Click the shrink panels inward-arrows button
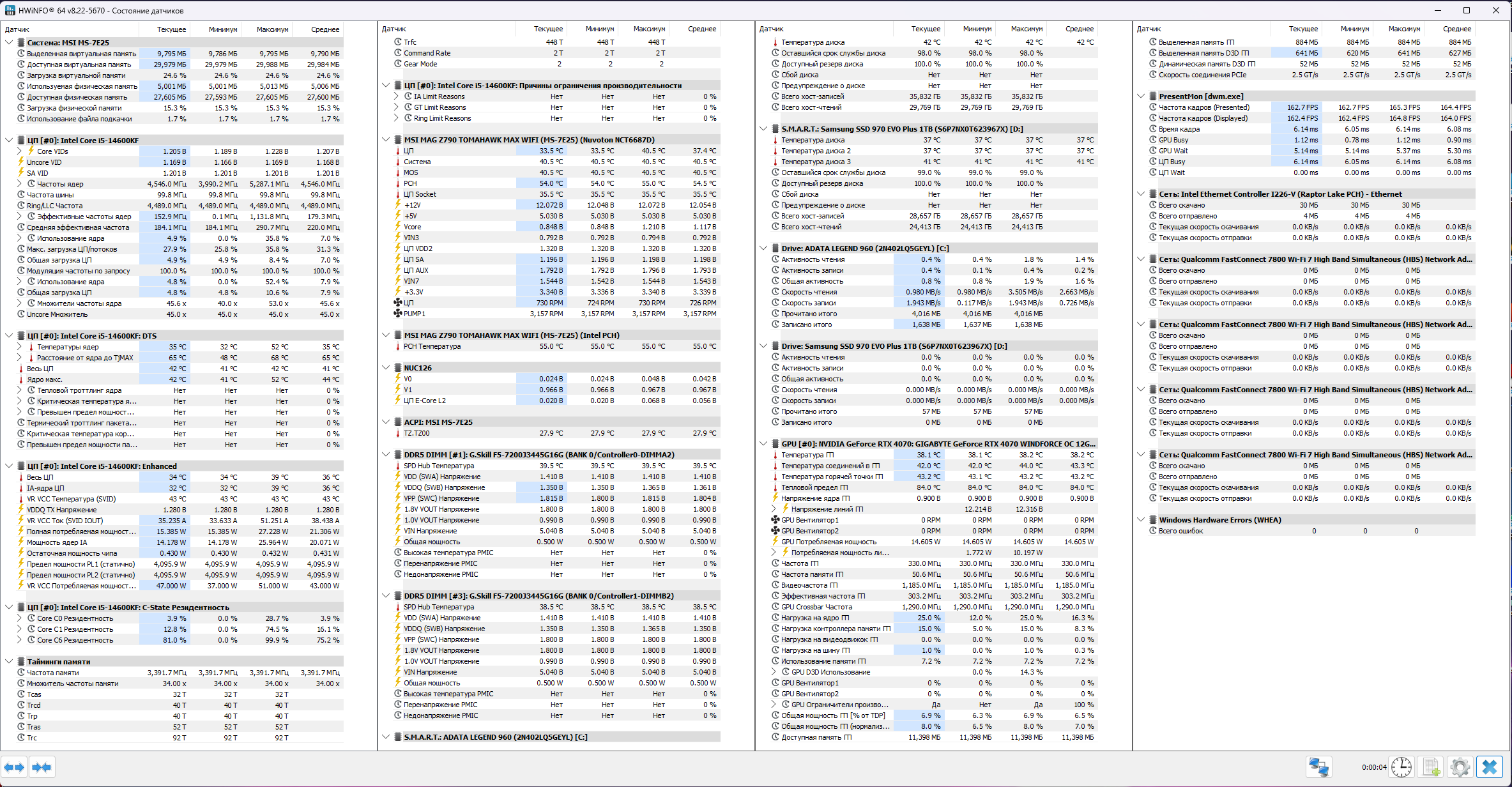The height and width of the screenshot is (787, 1512). [x=42, y=767]
